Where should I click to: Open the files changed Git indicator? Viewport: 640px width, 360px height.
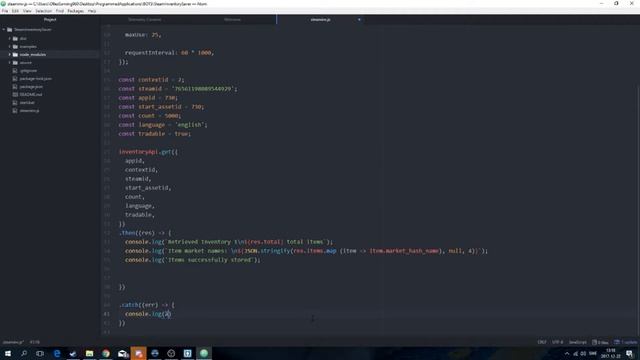[x=600, y=342]
